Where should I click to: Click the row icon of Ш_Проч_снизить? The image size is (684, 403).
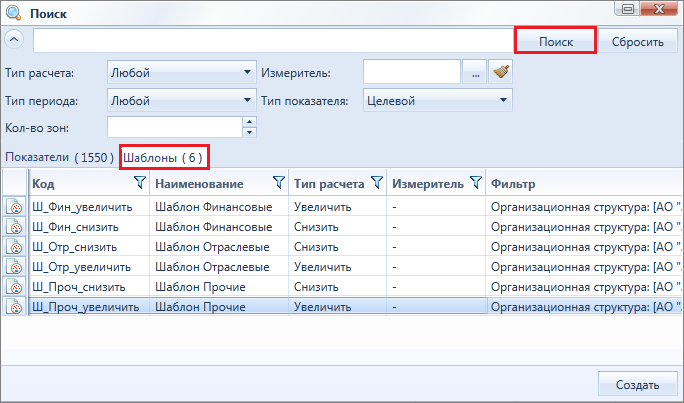tap(15, 287)
